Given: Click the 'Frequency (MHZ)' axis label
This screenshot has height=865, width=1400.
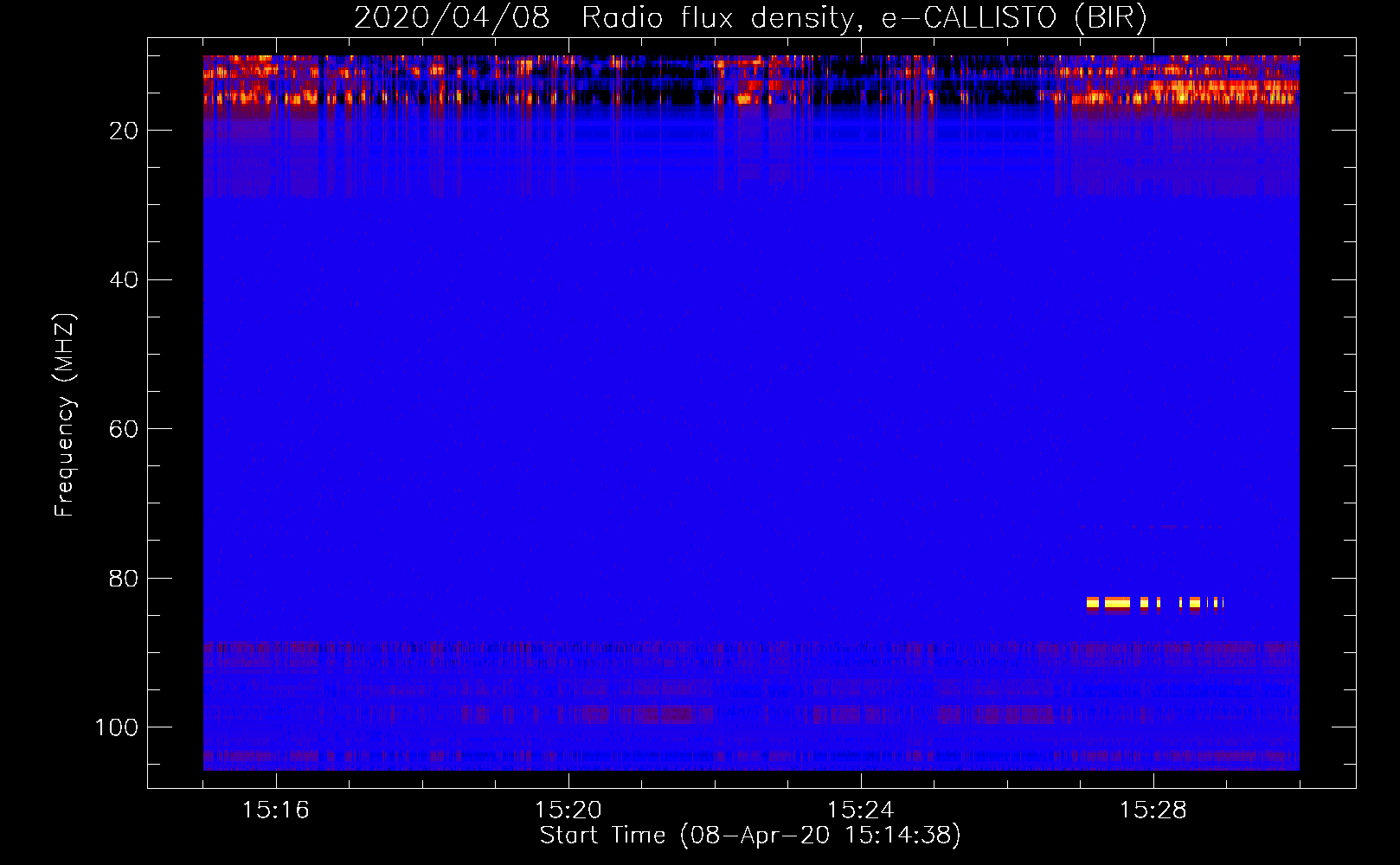Looking at the screenshot, I should point(65,415).
